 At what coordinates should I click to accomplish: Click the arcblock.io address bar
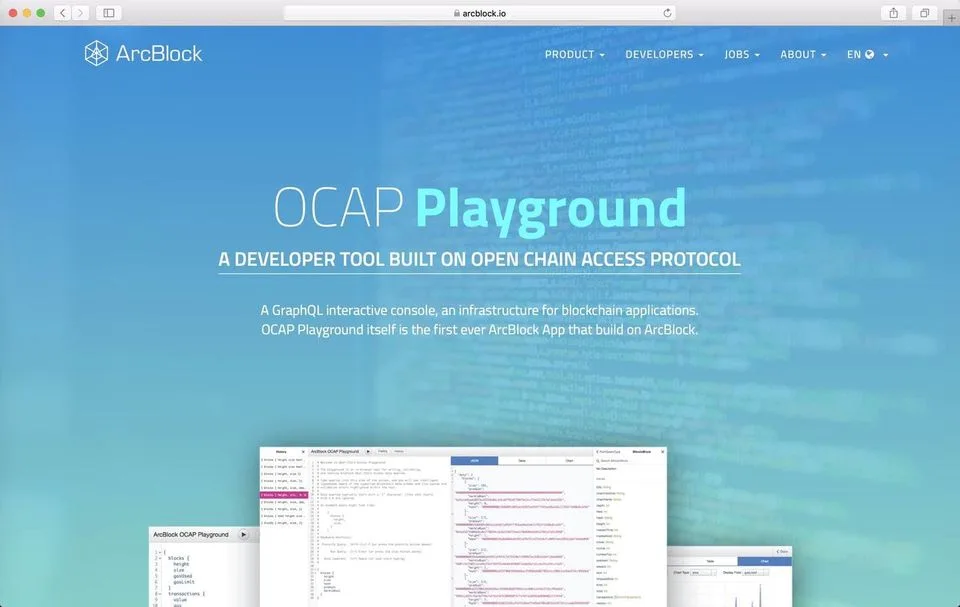click(479, 13)
